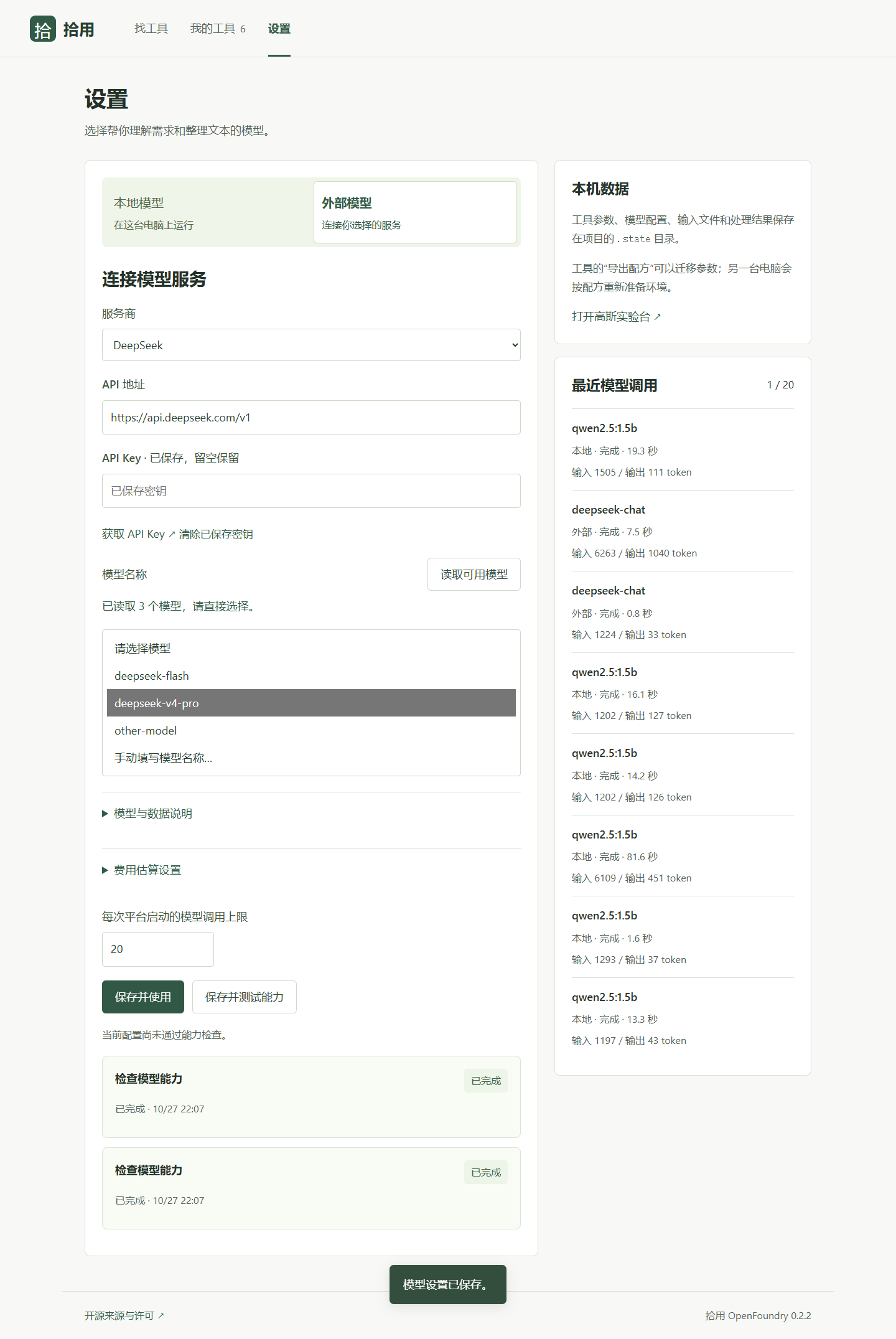Viewport: 896px width, 1339px height.
Task: Click the API 地址 input field
Action: (311, 417)
